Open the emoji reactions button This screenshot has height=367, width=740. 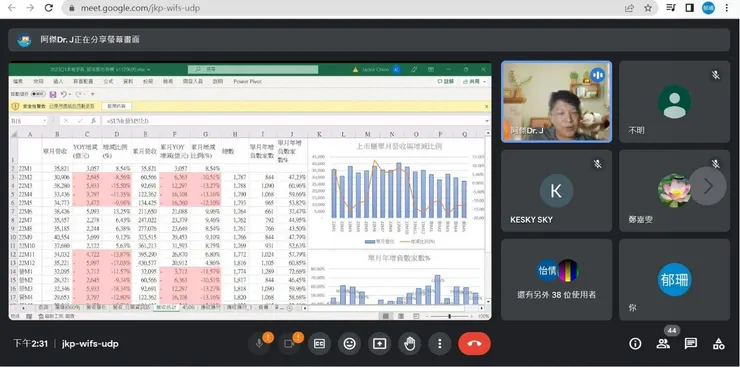coord(350,344)
